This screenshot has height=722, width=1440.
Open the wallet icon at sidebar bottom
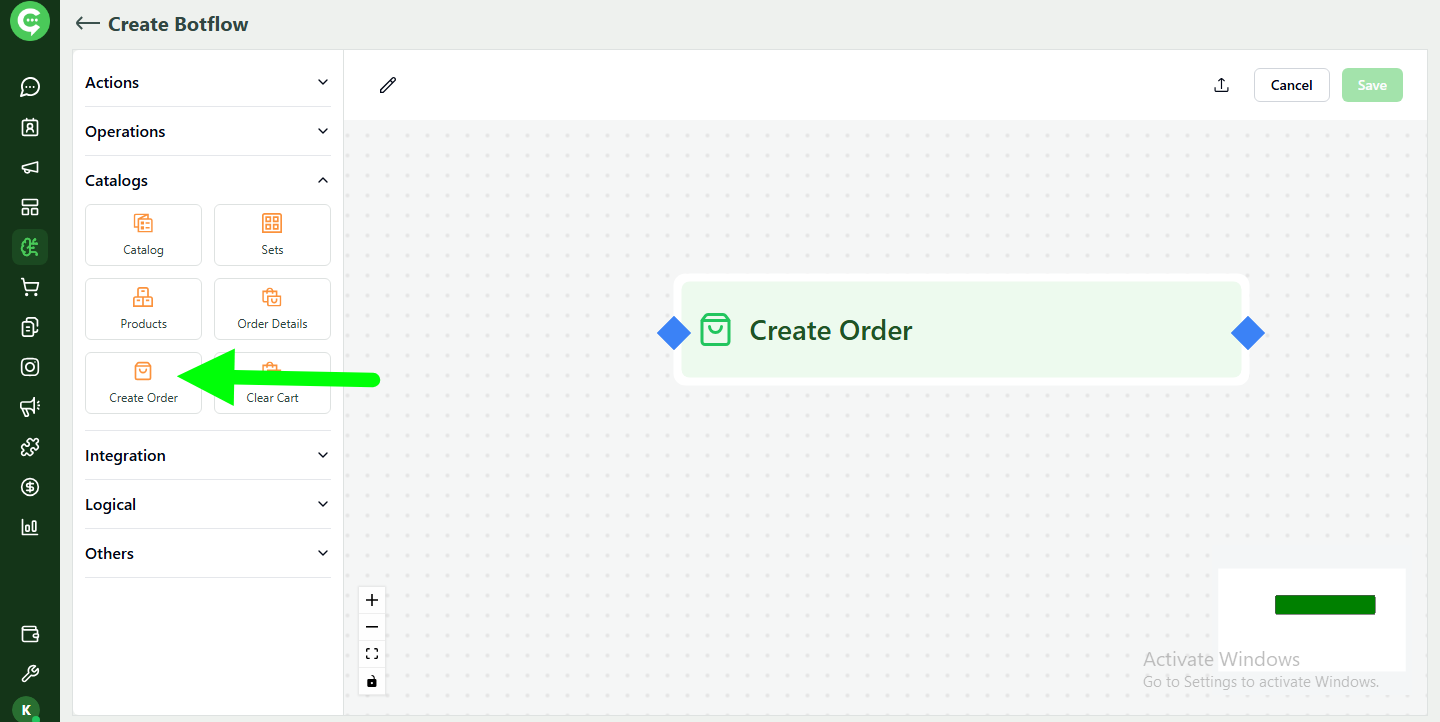click(29, 633)
